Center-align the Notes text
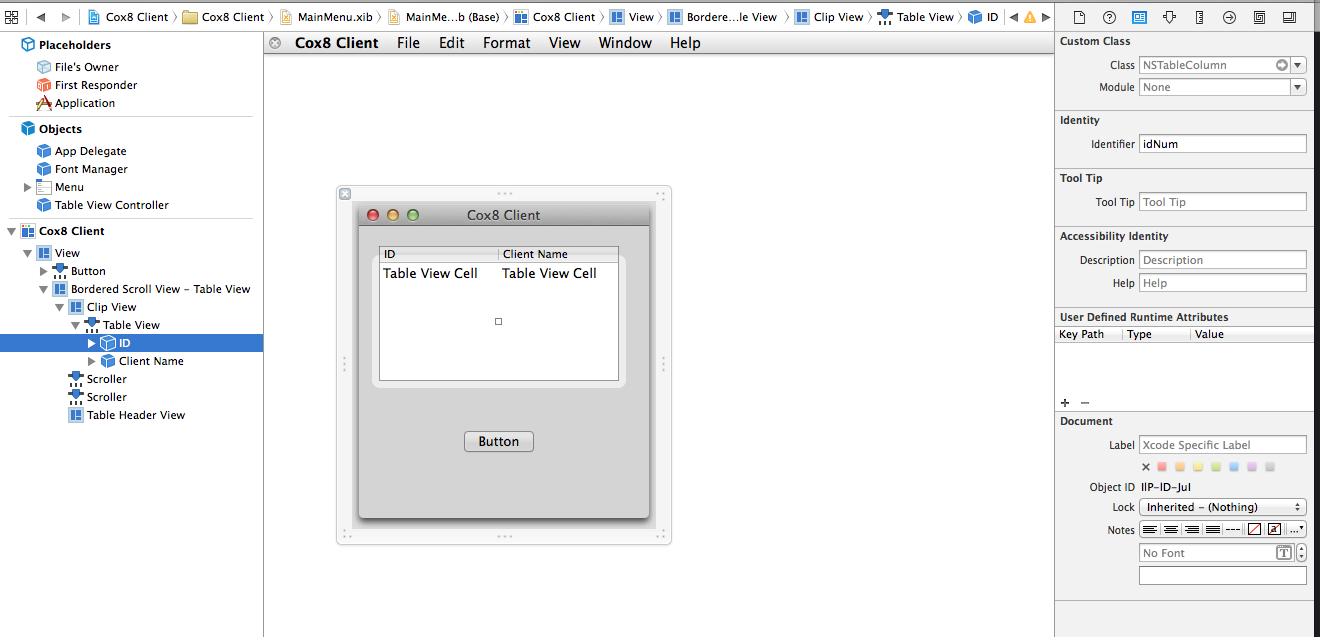Viewport: 1320px width, 637px height. [1171, 529]
